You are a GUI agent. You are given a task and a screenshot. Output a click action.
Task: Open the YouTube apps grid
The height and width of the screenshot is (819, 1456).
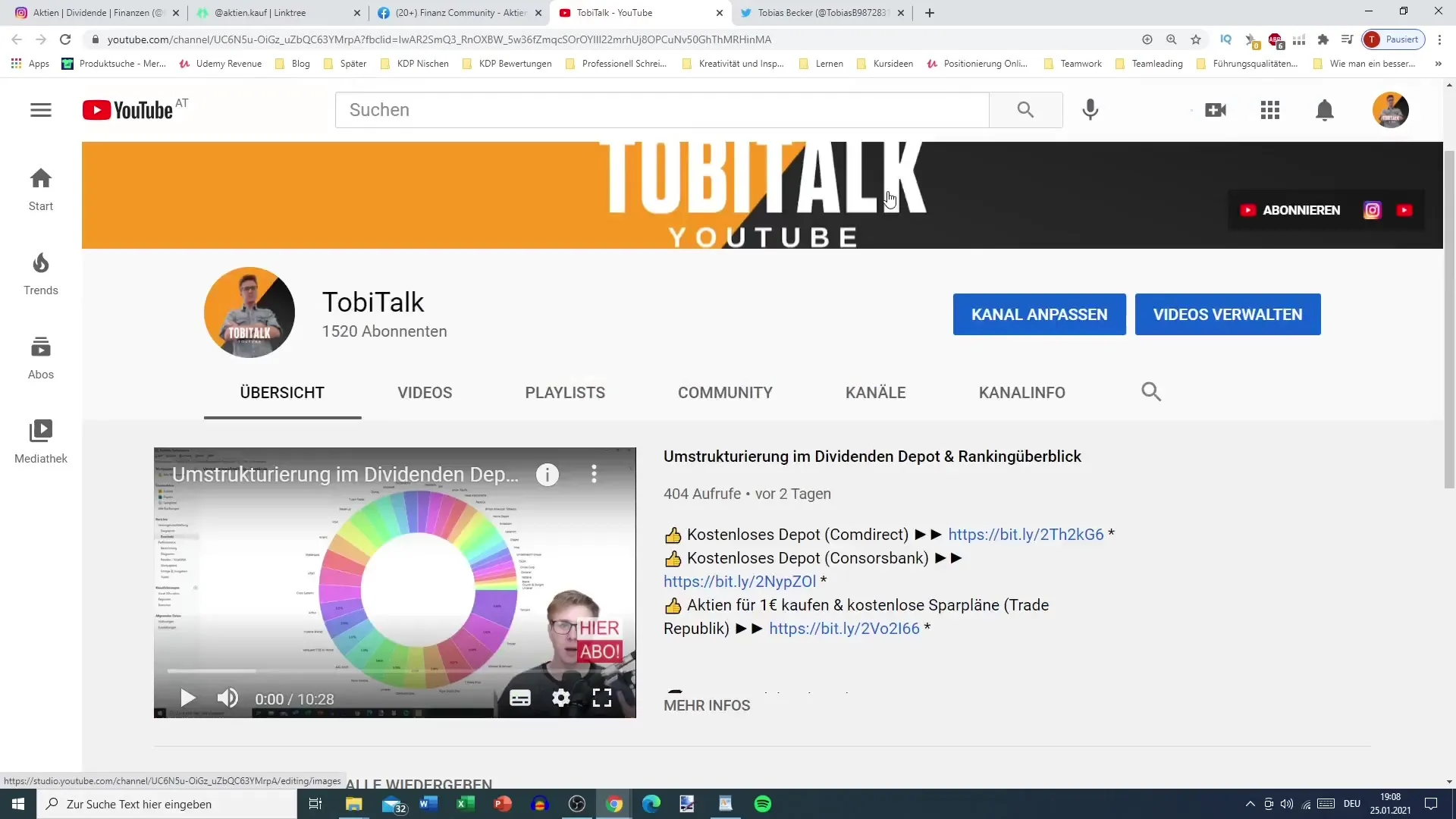(x=1270, y=110)
